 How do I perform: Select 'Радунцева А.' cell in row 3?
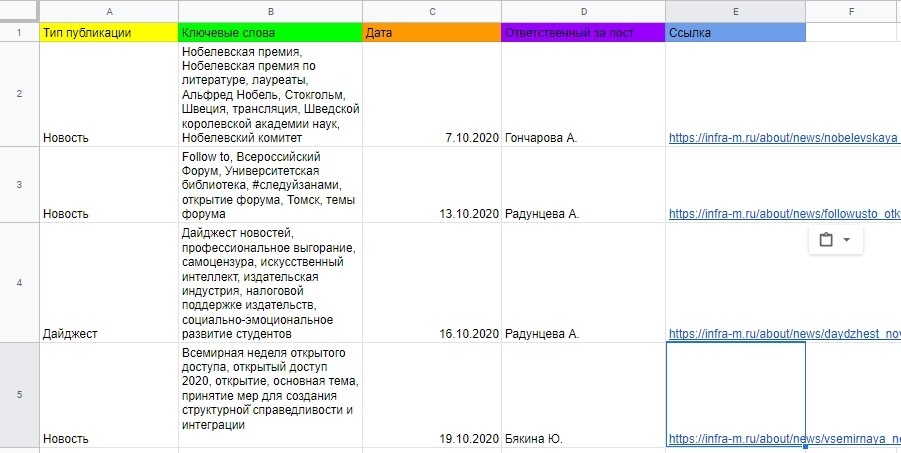tap(584, 185)
